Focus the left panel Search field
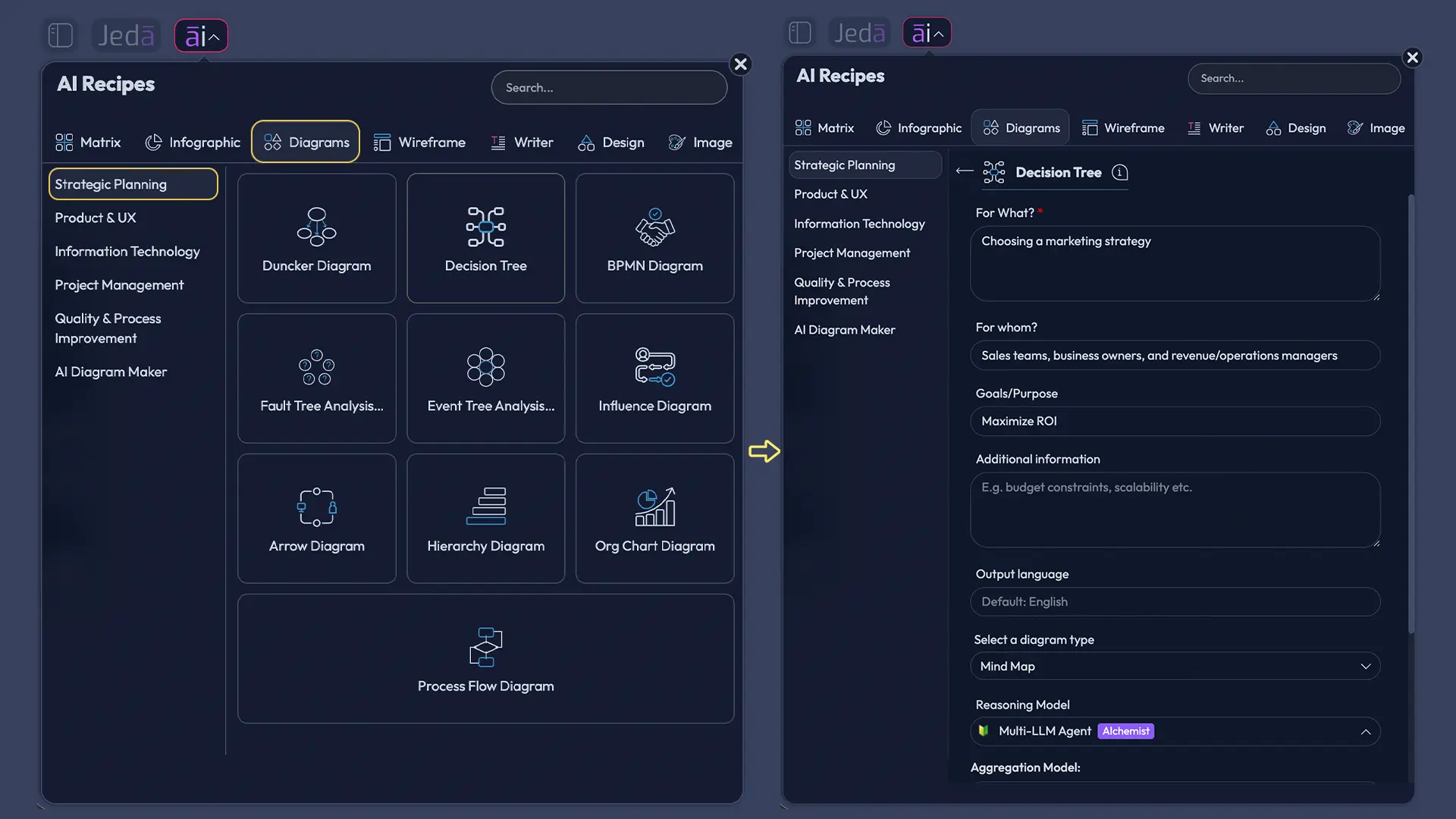The height and width of the screenshot is (819, 1456). pyautogui.click(x=609, y=87)
